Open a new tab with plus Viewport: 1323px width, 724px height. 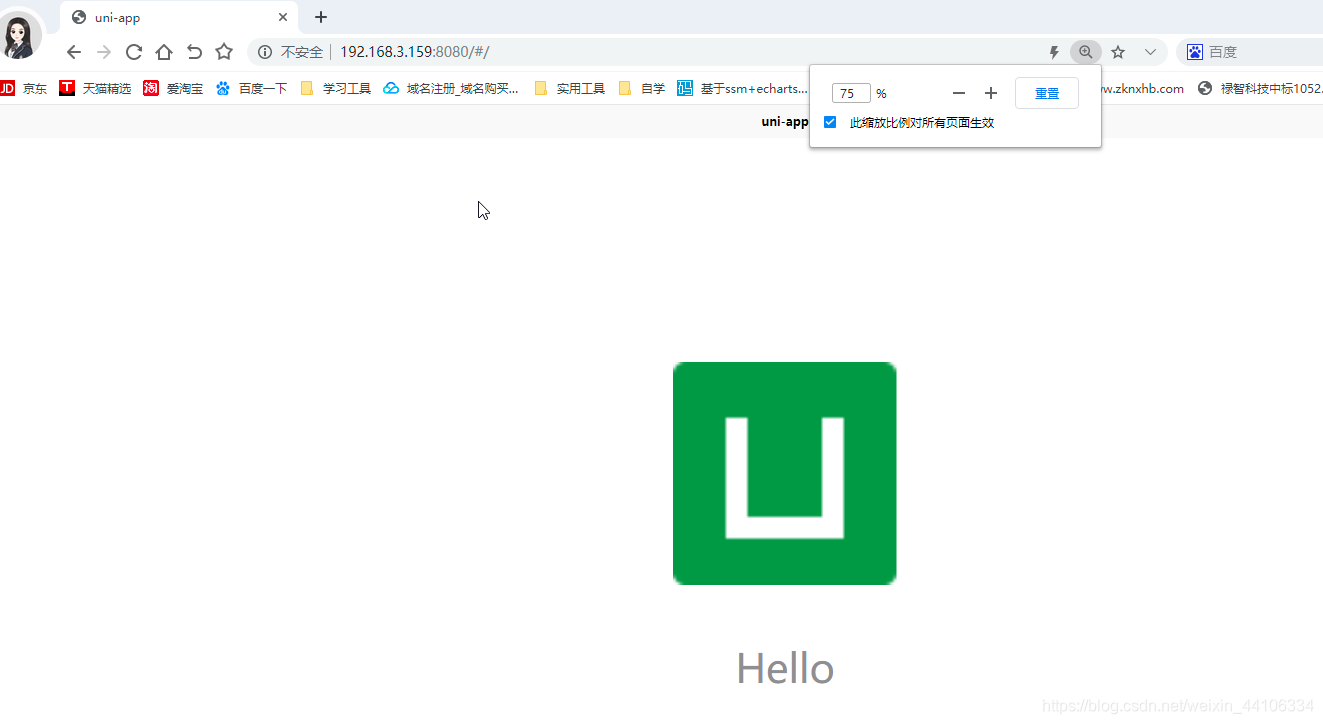click(320, 17)
